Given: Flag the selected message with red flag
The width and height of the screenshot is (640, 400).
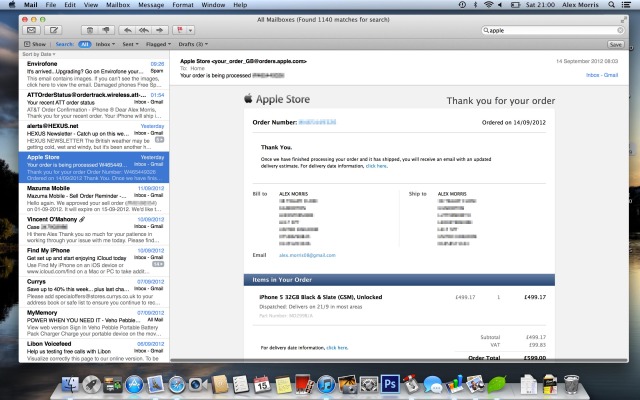Looking at the screenshot, I should 180,30.
